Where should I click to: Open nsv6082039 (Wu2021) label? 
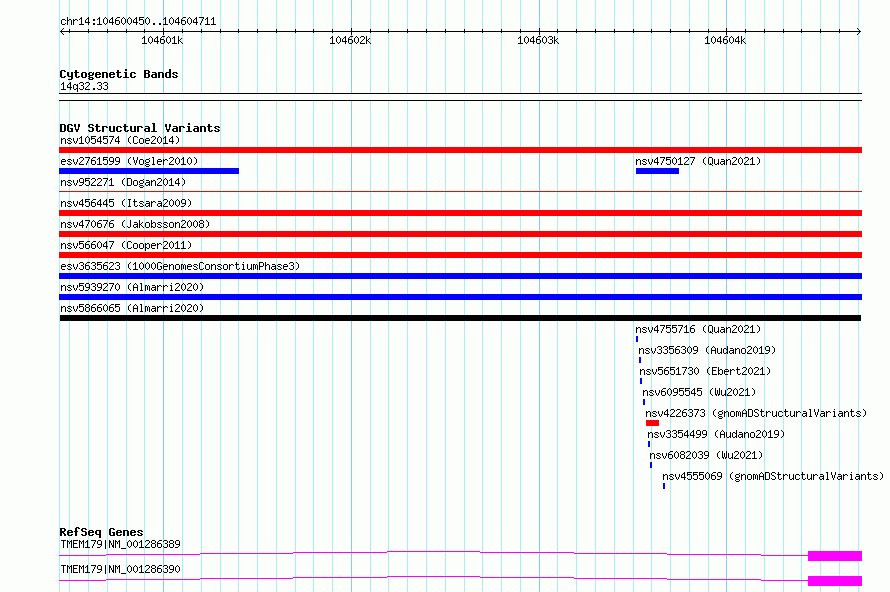706,455
